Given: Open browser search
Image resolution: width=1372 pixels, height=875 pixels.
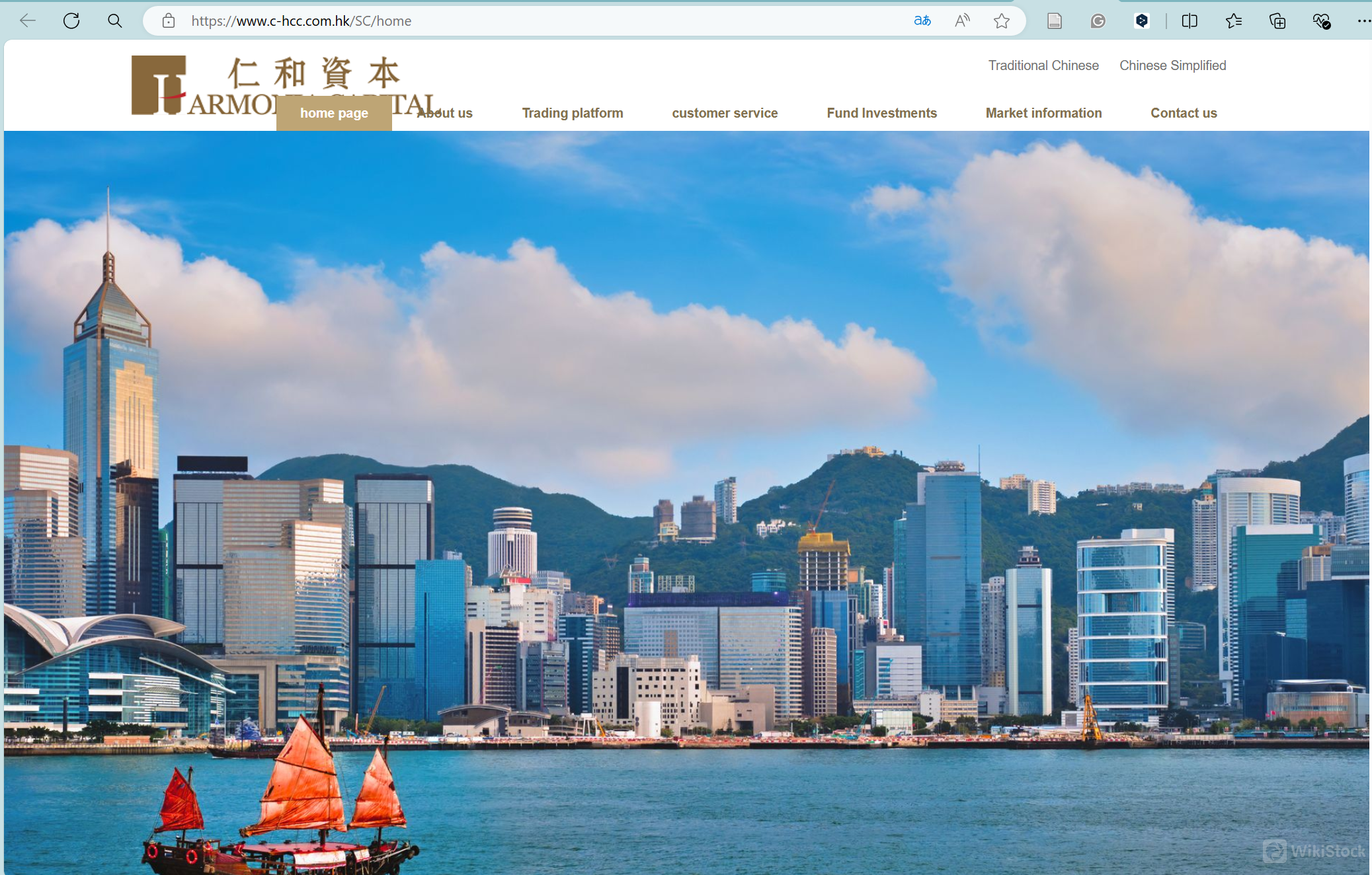Looking at the screenshot, I should (x=114, y=20).
